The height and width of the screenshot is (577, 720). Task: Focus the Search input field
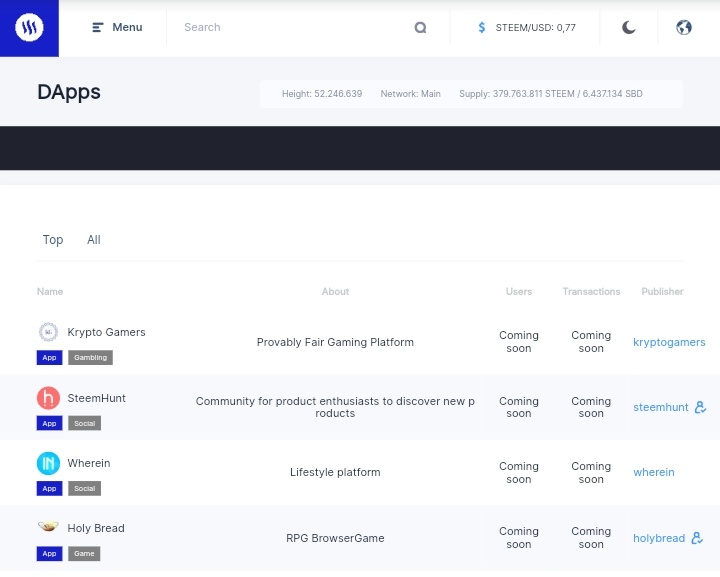294,28
